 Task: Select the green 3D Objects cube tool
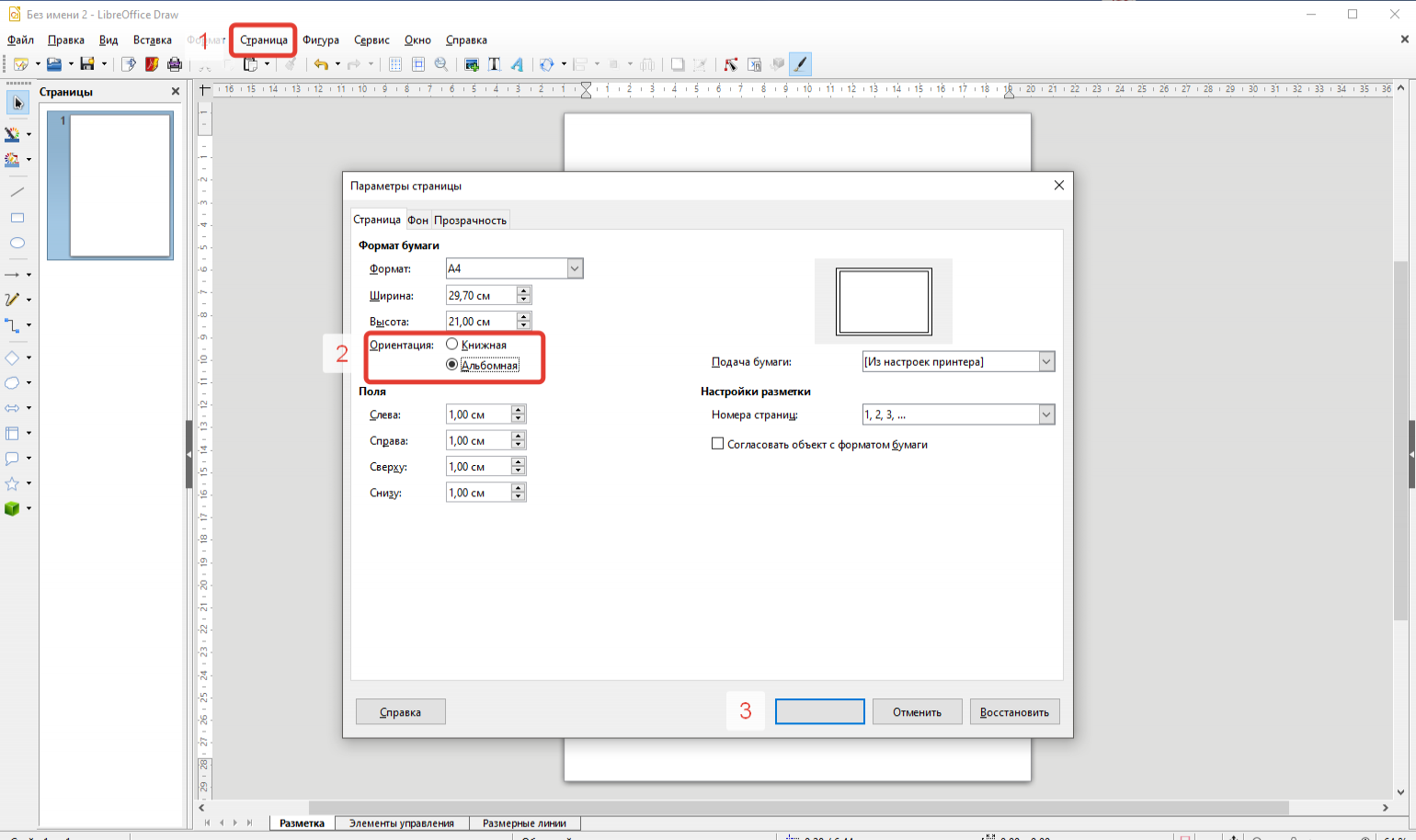click(13, 508)
